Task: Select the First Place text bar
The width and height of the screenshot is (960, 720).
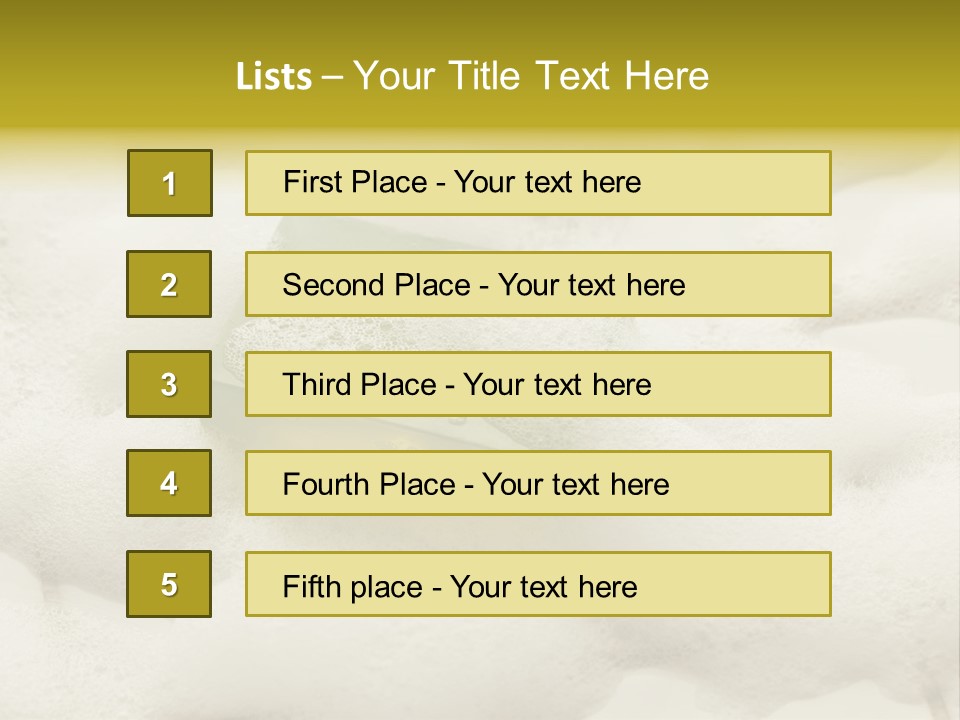Action: (538, 183)
